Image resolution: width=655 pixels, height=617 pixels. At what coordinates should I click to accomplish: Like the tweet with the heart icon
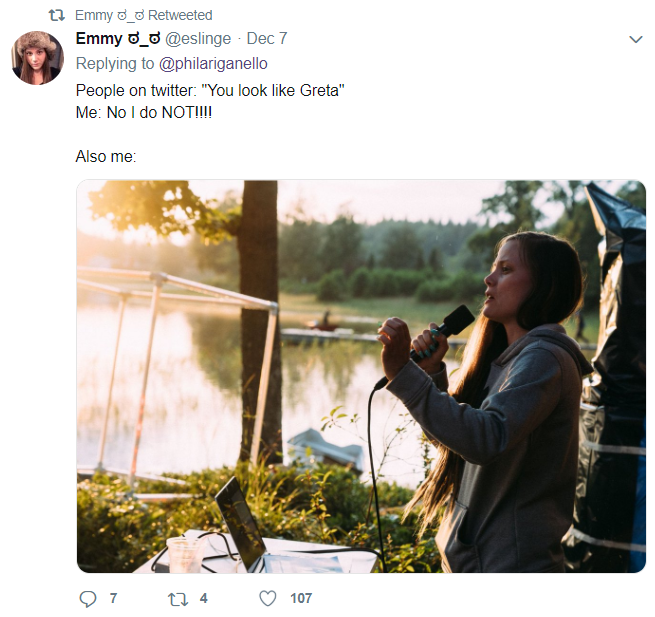268,598
